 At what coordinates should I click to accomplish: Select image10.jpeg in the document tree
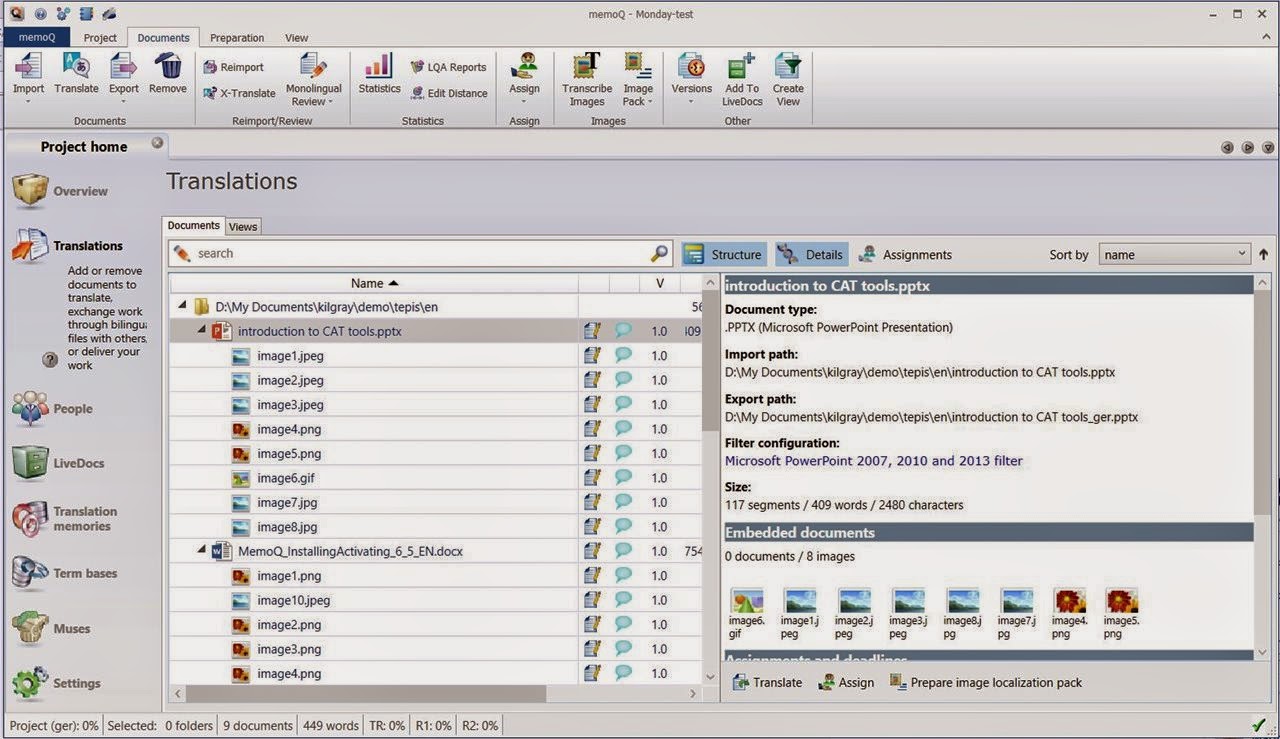293,600
